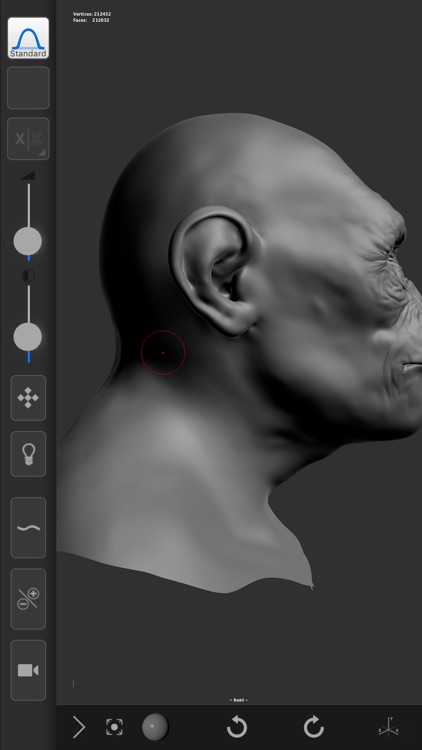Click the brush size slider handle
This screenshot has width=422, height=750.
point(28,242)
